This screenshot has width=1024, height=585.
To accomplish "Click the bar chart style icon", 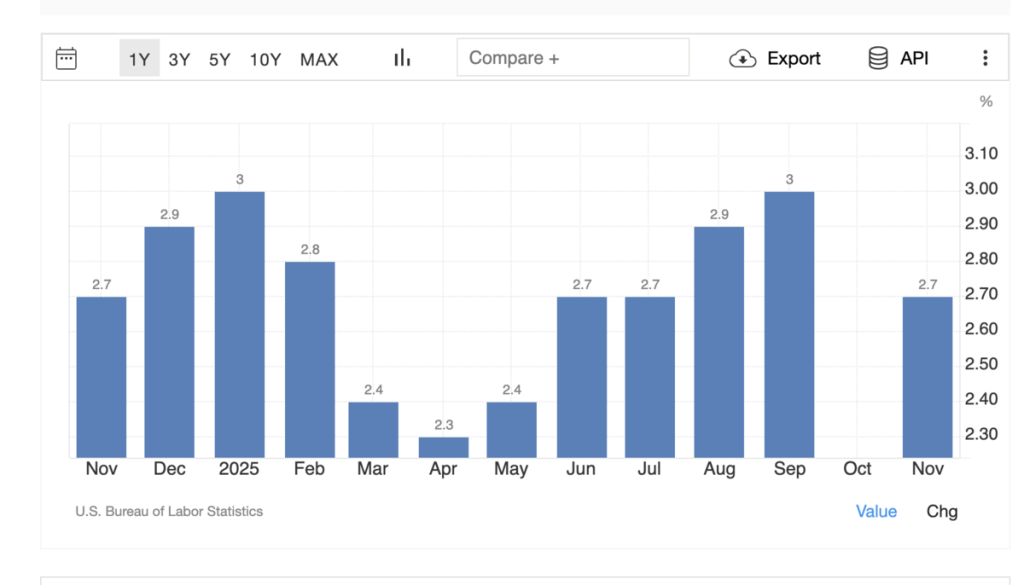I will point(400,57).
